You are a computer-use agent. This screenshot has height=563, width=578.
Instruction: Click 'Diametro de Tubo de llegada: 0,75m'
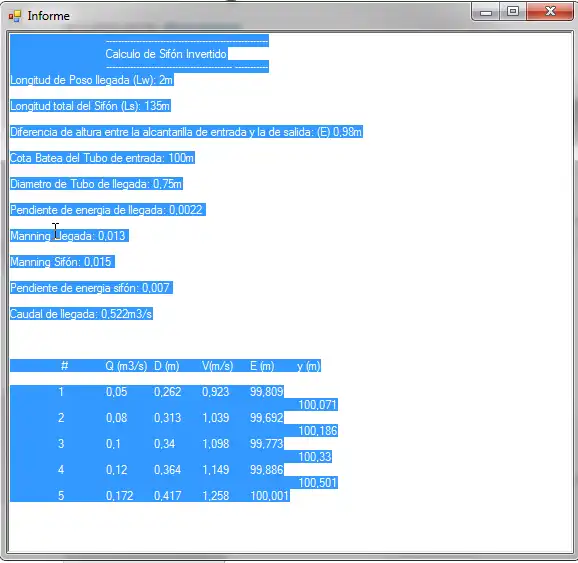(96, 184)
